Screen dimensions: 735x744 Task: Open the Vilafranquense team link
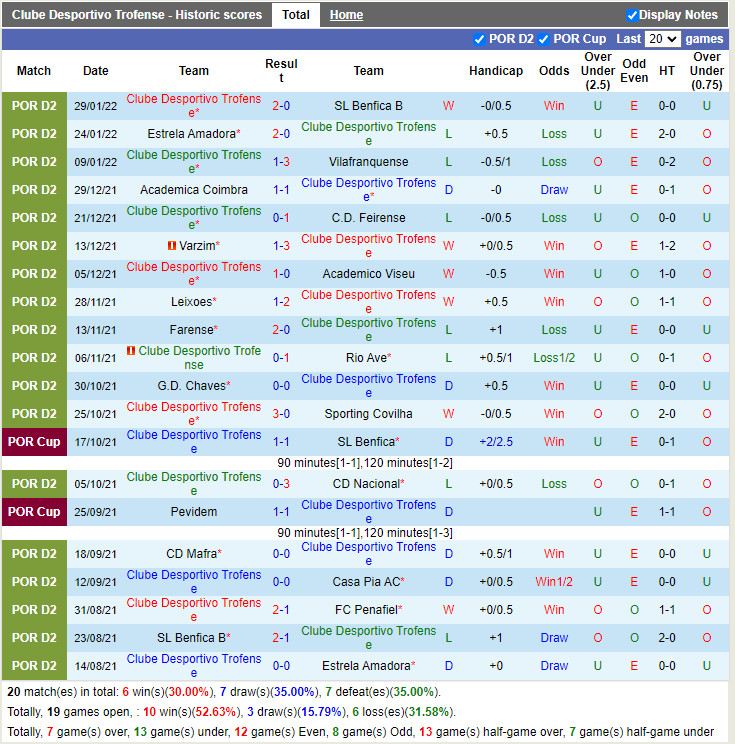click(368, 162)
